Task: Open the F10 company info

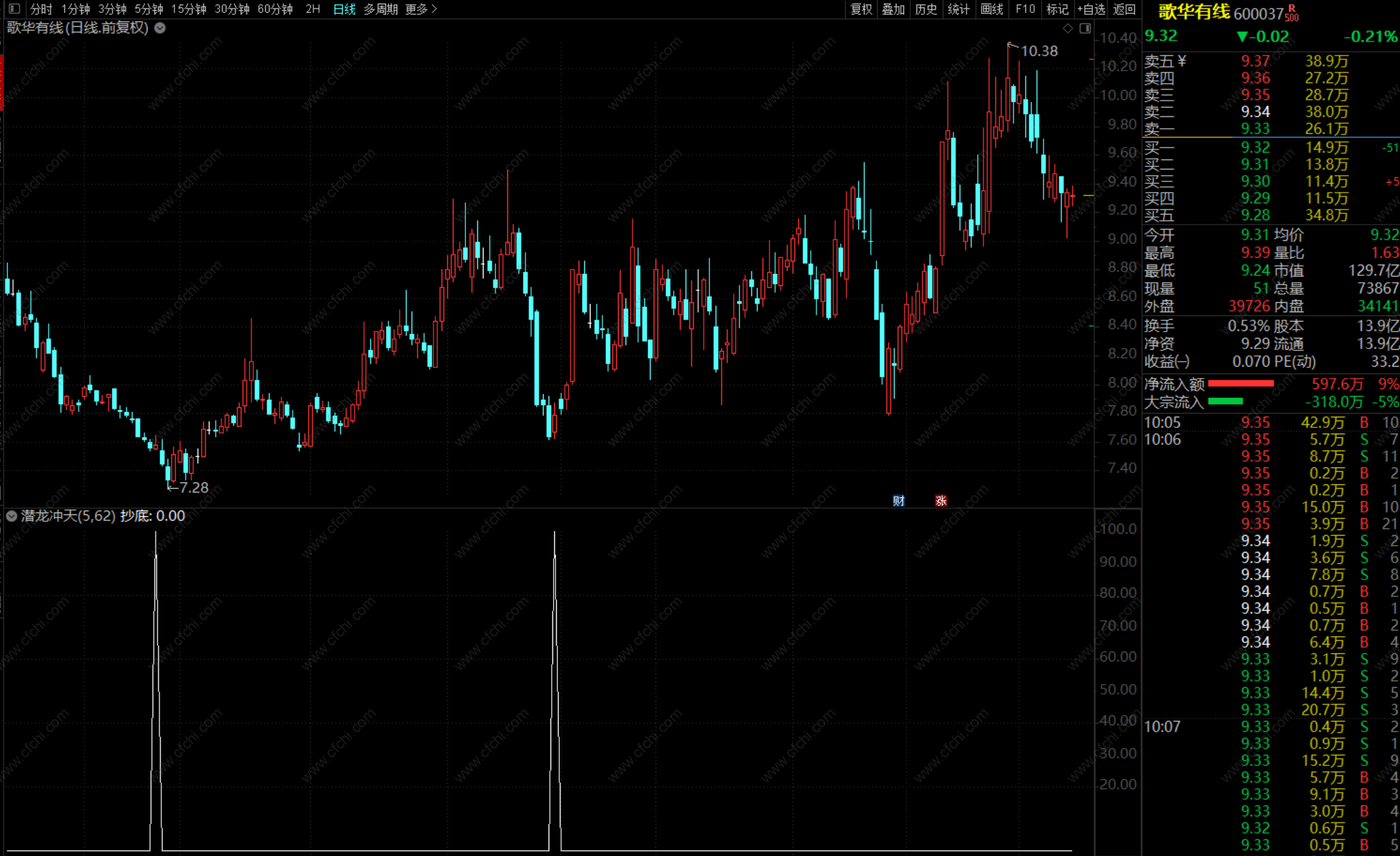Action: click(x=1025, y=9)
